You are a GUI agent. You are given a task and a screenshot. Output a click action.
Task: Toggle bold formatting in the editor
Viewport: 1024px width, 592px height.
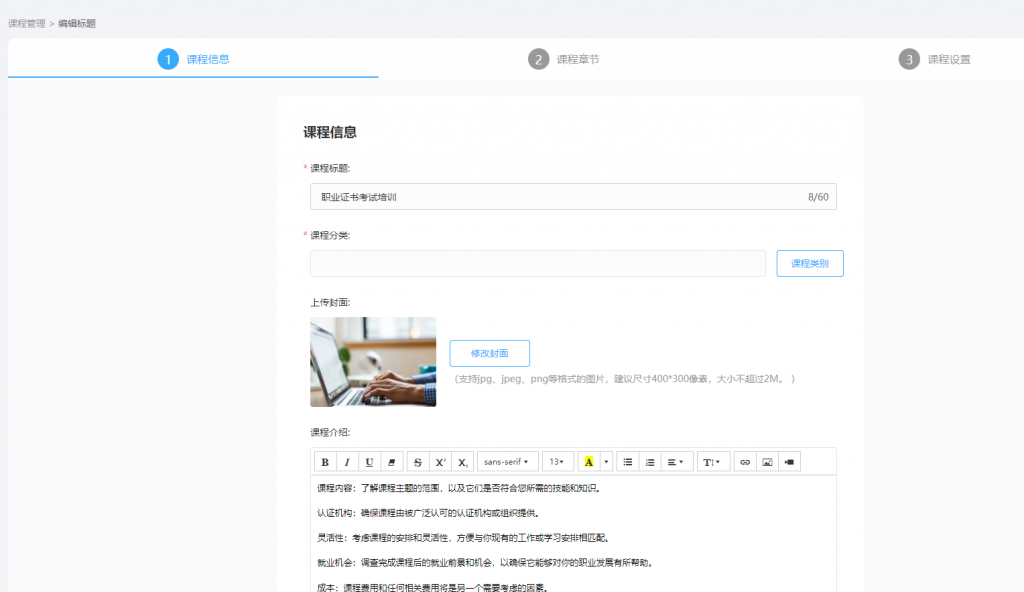326,462
